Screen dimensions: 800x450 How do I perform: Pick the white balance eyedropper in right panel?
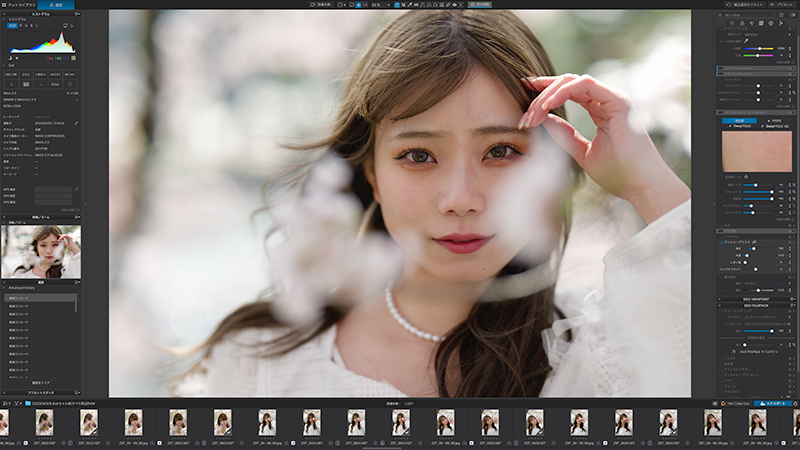(x=746, y=40)
